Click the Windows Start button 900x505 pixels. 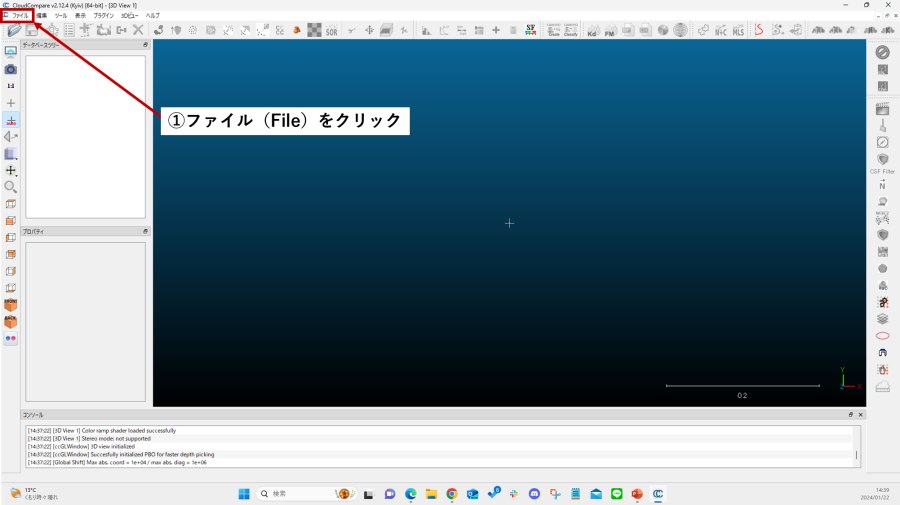click(x=244, y=494)
